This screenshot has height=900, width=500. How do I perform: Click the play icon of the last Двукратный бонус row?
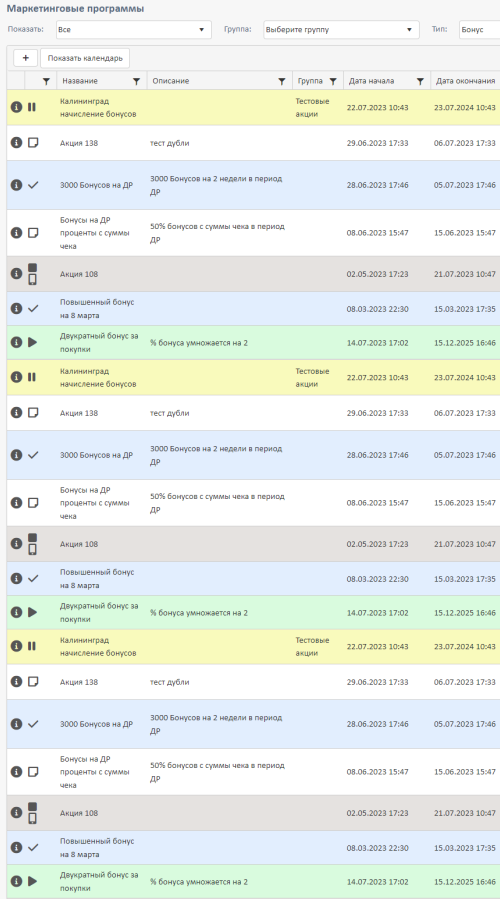click(x=32, y=881)
